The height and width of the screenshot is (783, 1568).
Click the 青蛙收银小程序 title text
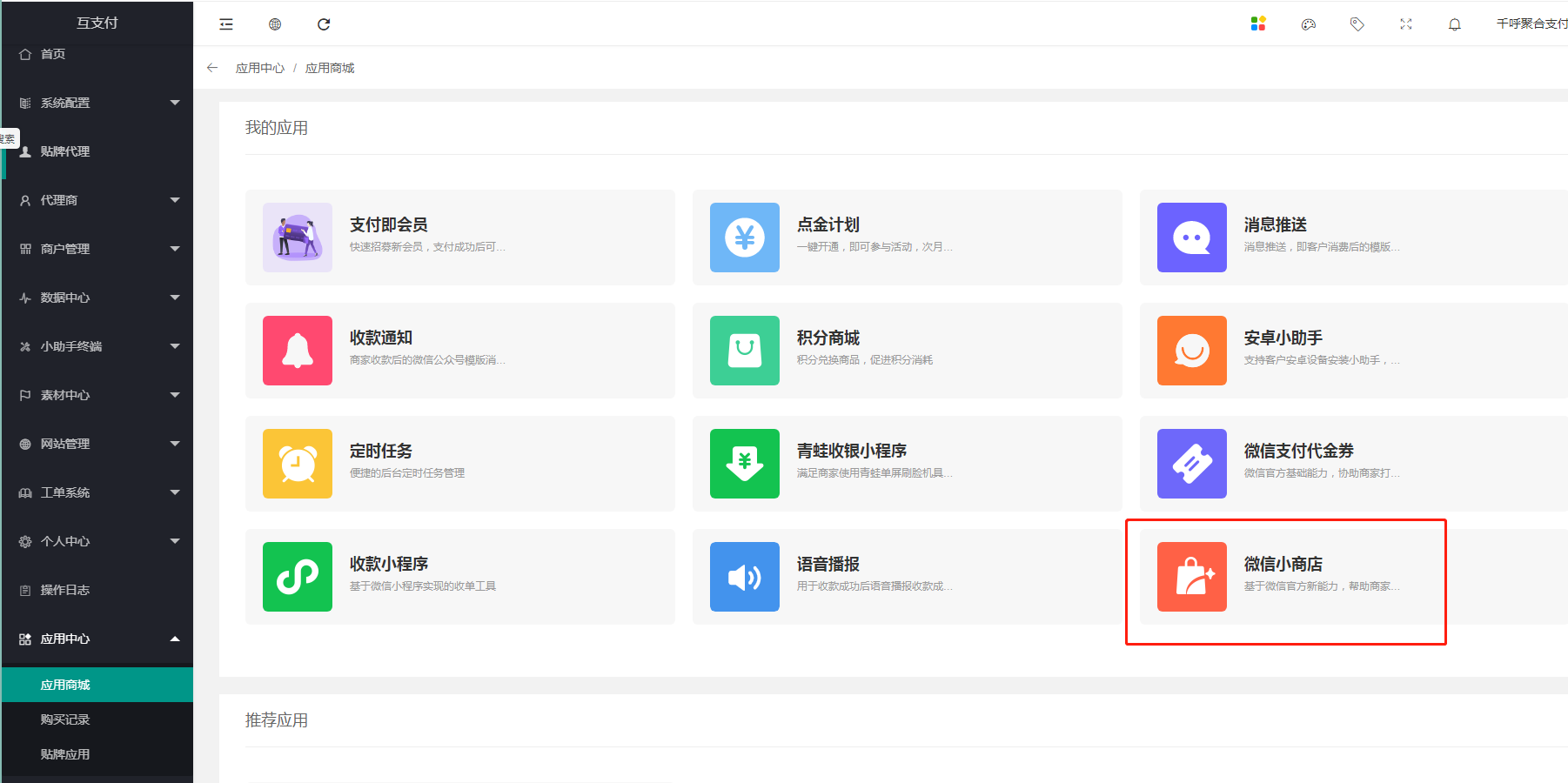point(852,451)
